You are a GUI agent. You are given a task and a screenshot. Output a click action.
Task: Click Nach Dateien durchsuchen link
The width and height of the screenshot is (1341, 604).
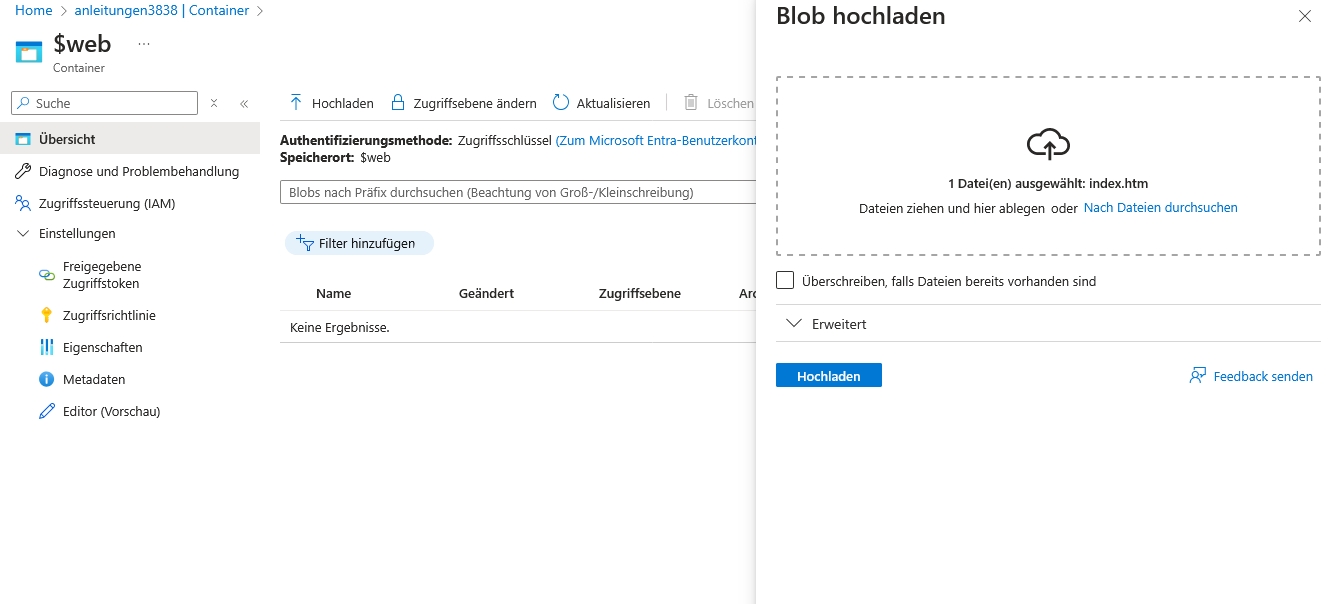(1160, 208)
